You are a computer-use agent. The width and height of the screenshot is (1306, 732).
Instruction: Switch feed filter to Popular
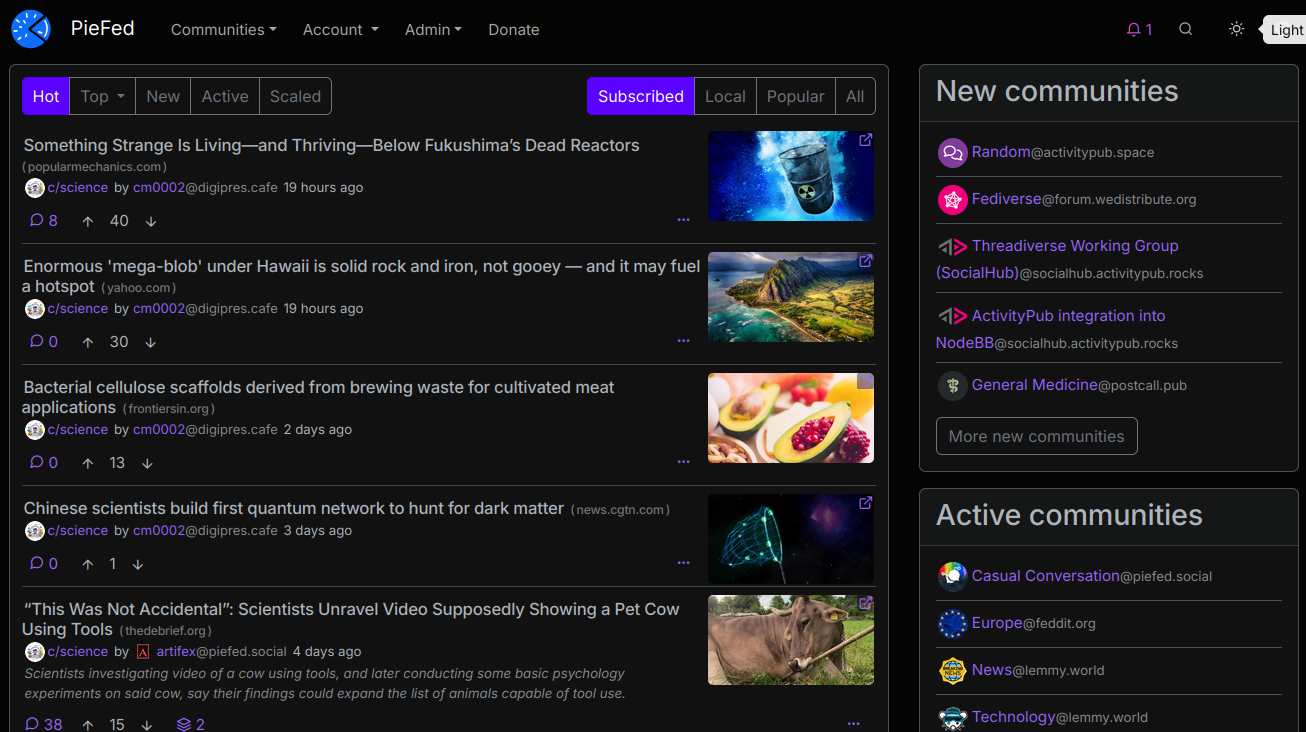click(795, 97)
